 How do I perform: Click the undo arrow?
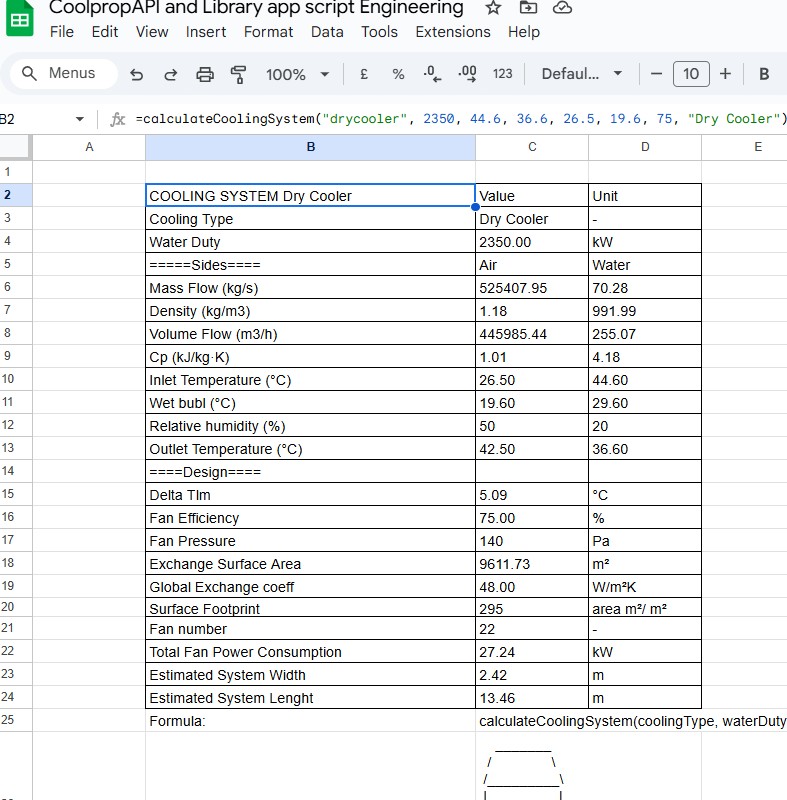click(136, 74)
